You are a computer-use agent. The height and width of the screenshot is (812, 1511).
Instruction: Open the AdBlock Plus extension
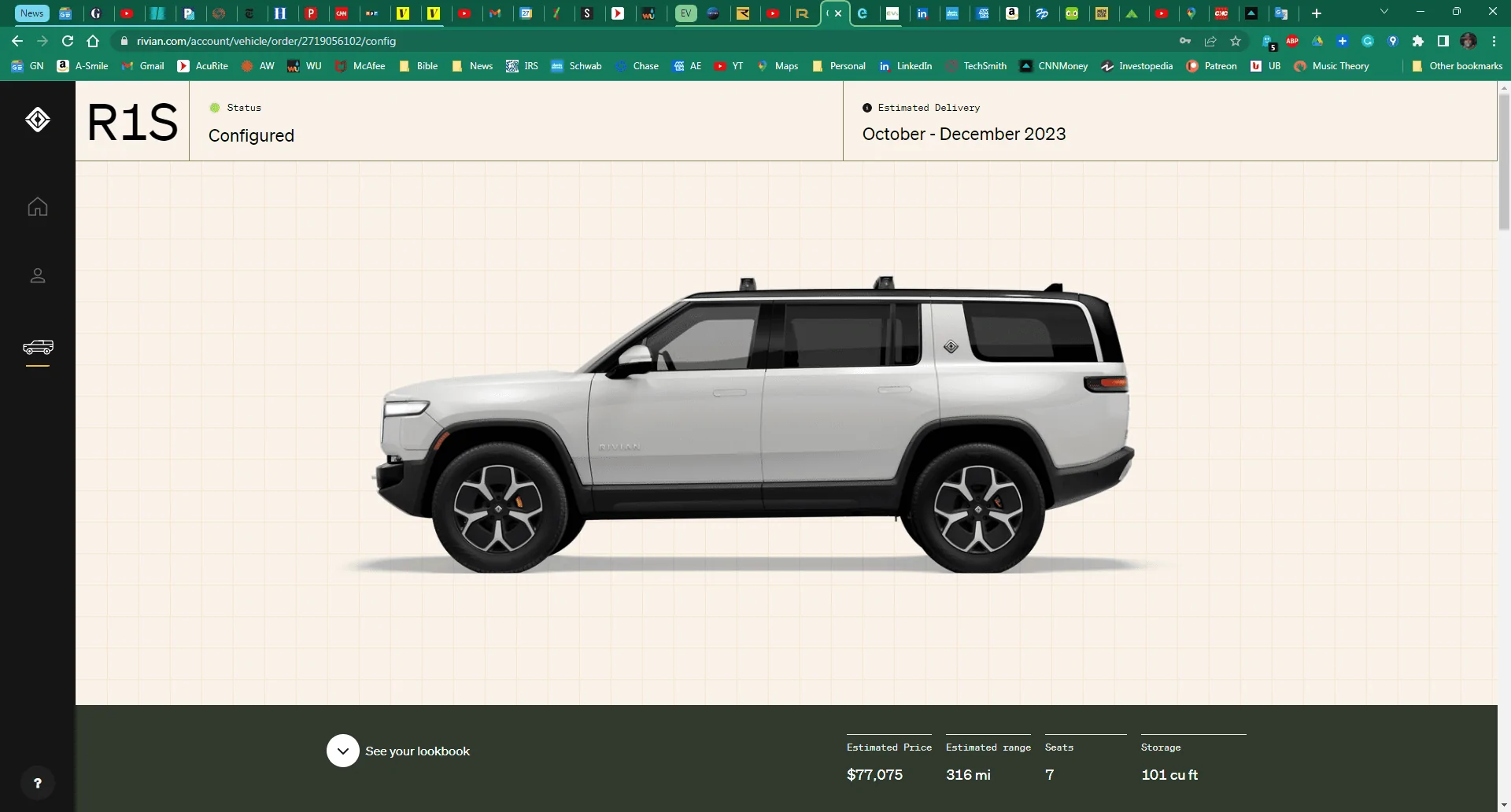(x=1292, y=41)
